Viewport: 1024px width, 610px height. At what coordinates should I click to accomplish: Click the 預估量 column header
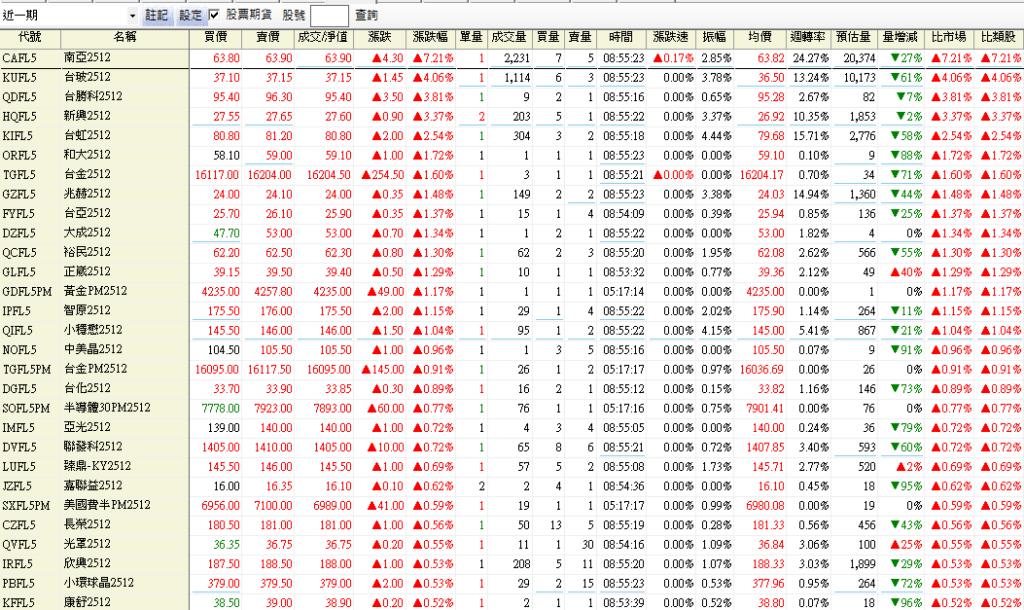(855, 37)
